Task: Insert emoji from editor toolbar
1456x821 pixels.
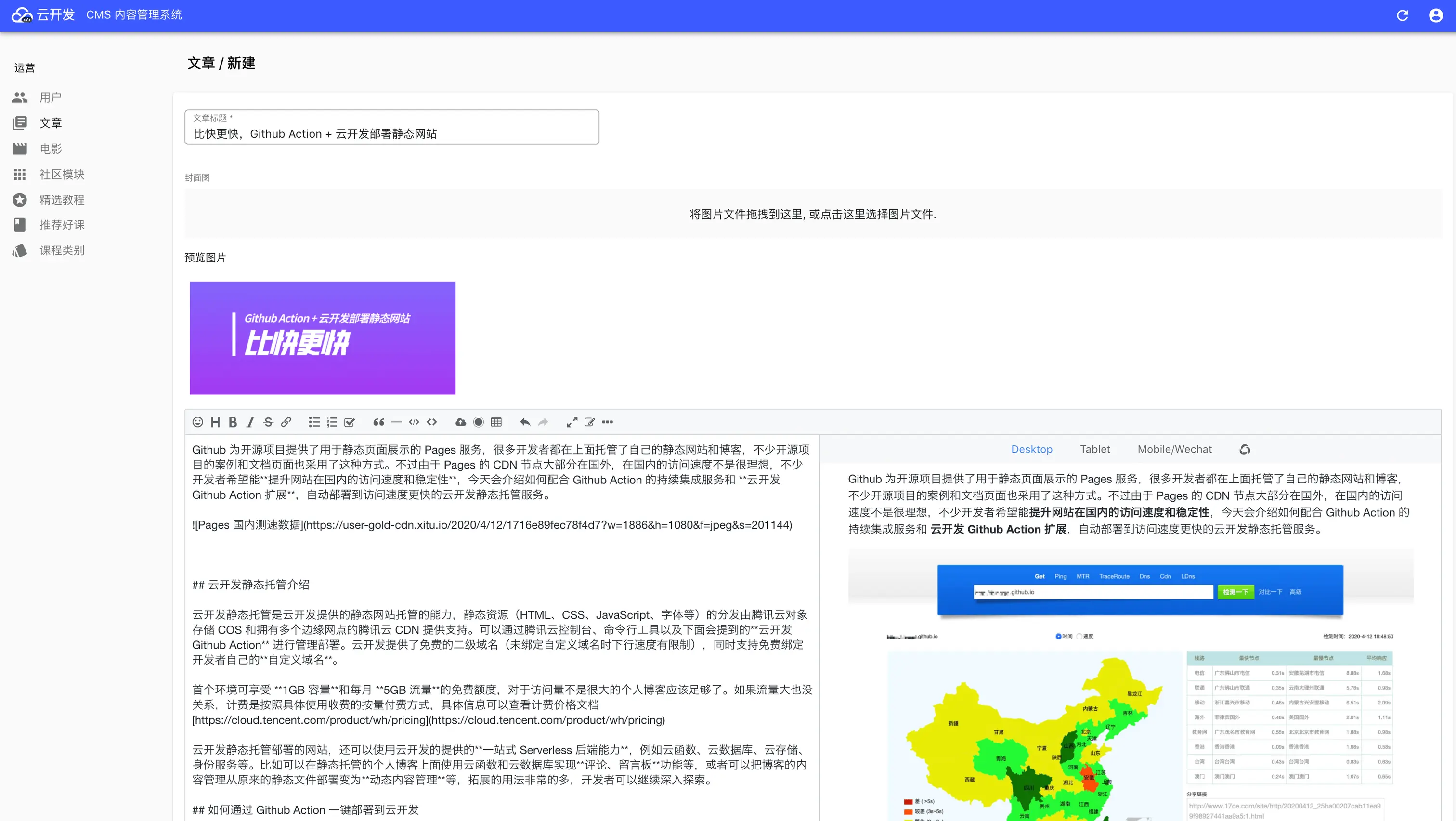Action: tap(197, 422)
